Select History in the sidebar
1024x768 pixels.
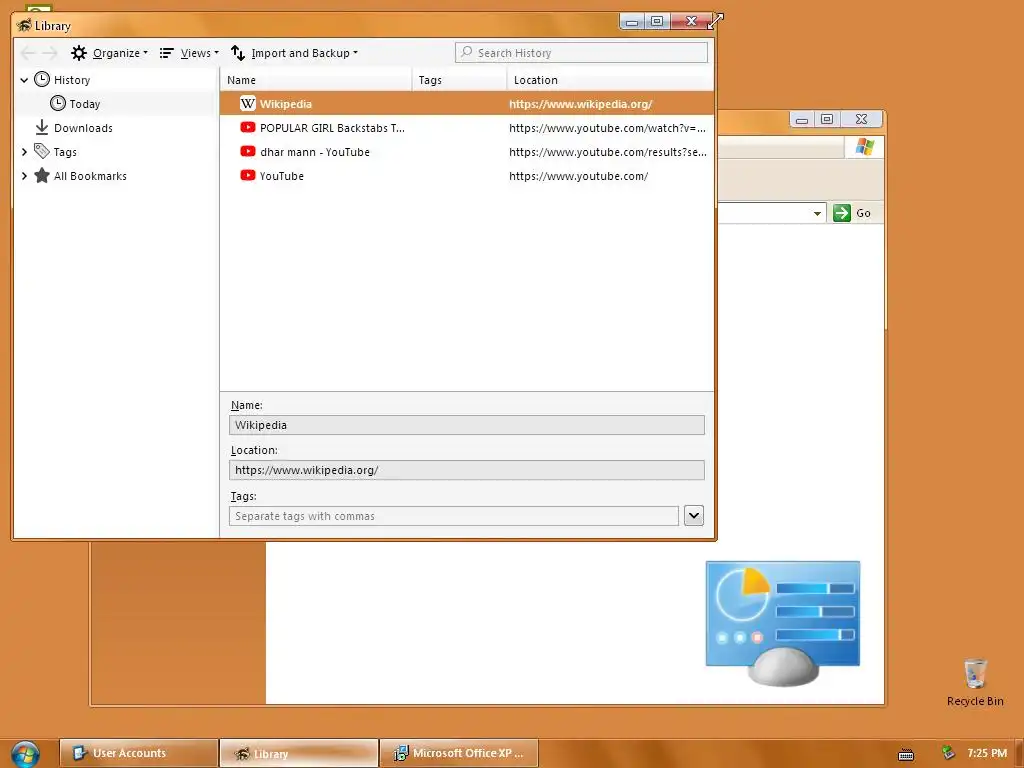click(x=72, y=80)
